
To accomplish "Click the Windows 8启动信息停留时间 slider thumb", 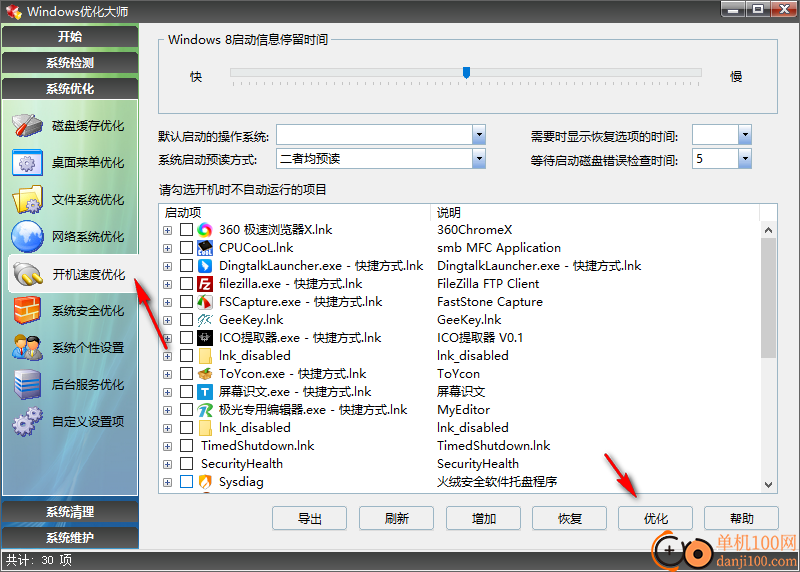I will click(466, 72).
